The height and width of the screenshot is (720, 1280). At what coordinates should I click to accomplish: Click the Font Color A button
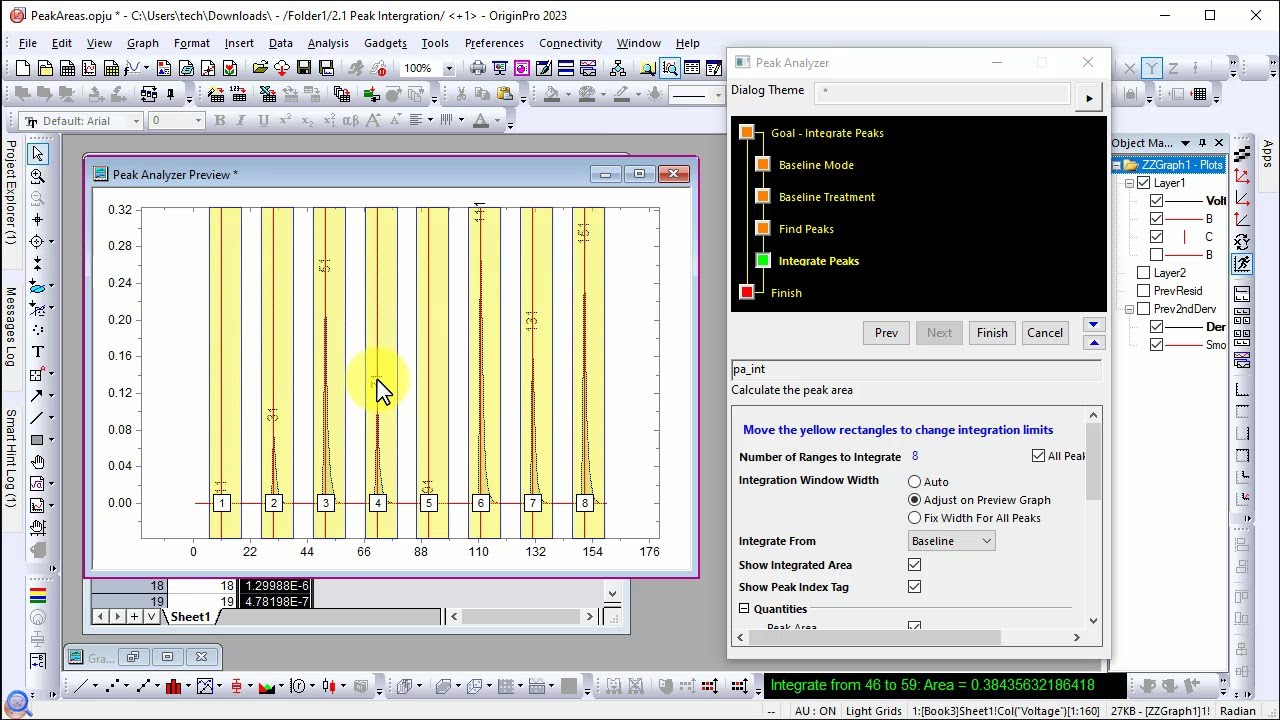pyautogui.click(x=481, y=121)
